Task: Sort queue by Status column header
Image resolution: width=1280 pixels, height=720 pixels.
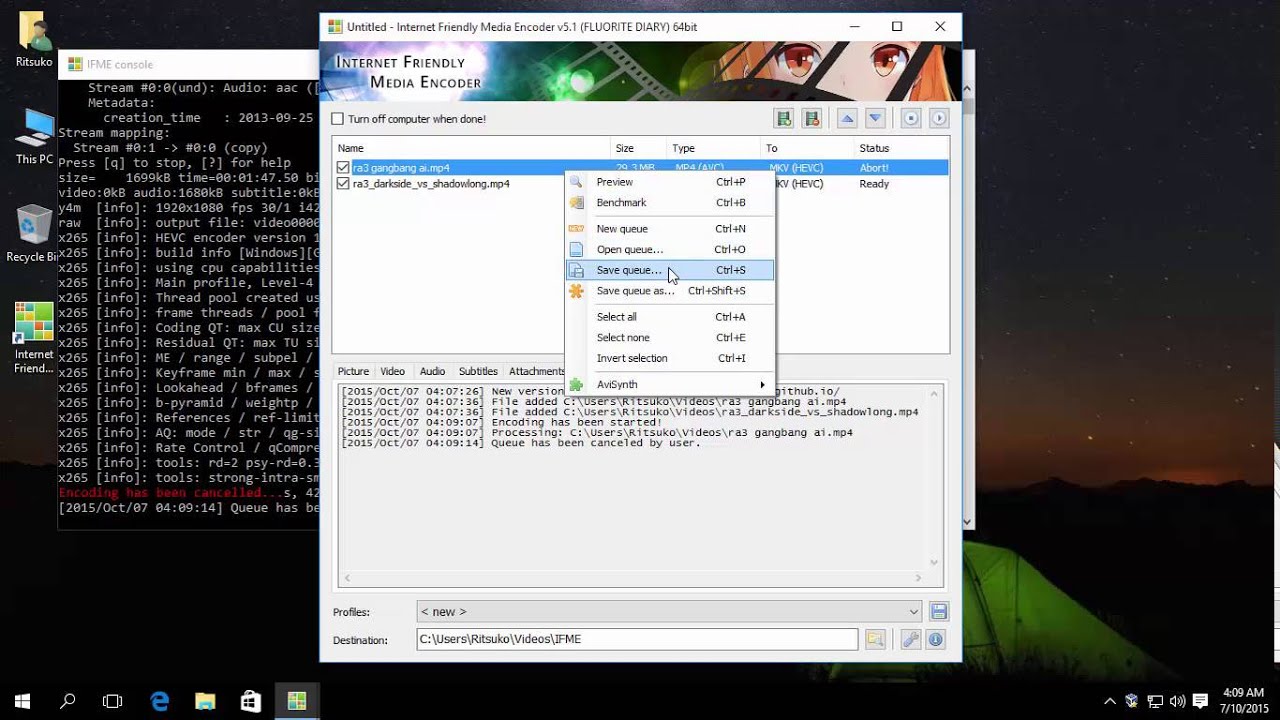Action: tap(902, 148)
